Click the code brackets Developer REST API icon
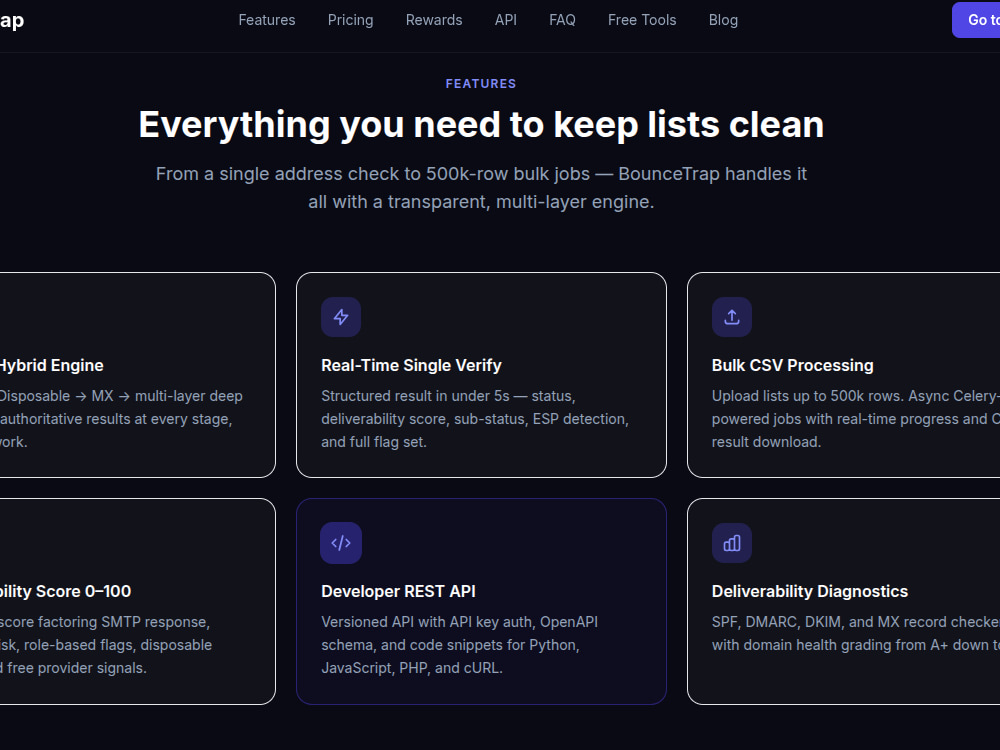 coord(341,543)
